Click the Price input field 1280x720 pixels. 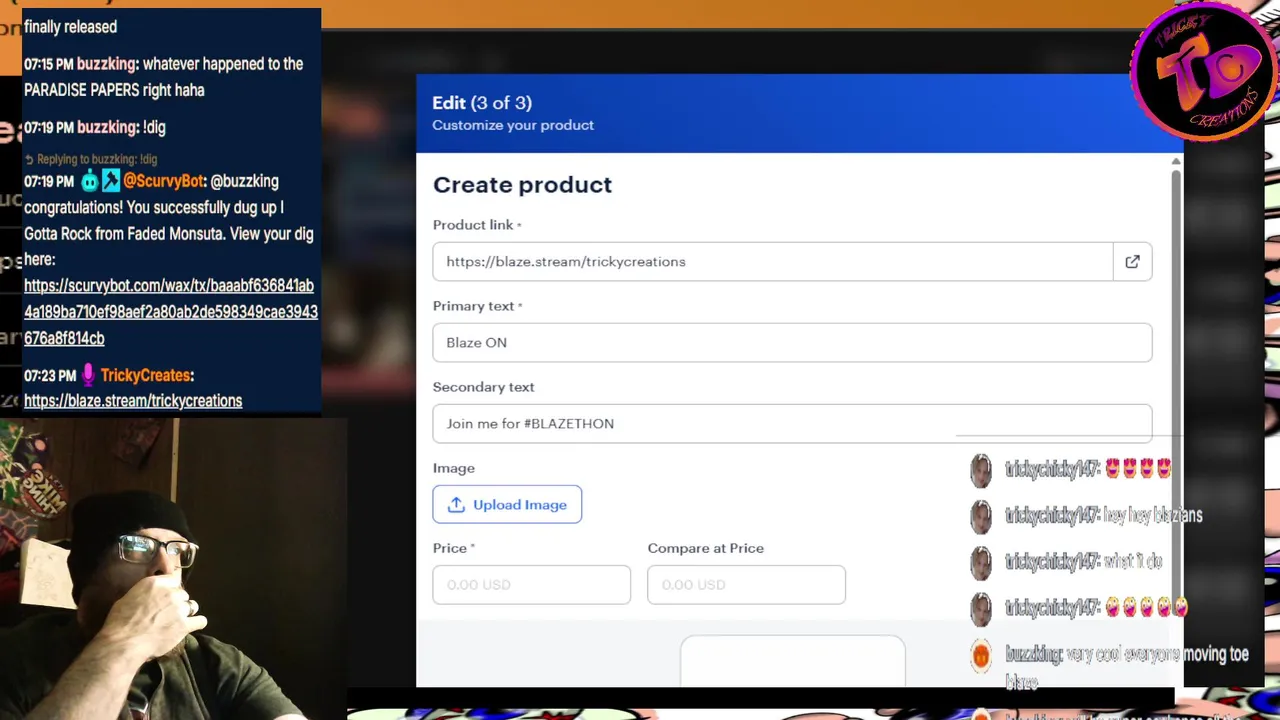point(532,585)
